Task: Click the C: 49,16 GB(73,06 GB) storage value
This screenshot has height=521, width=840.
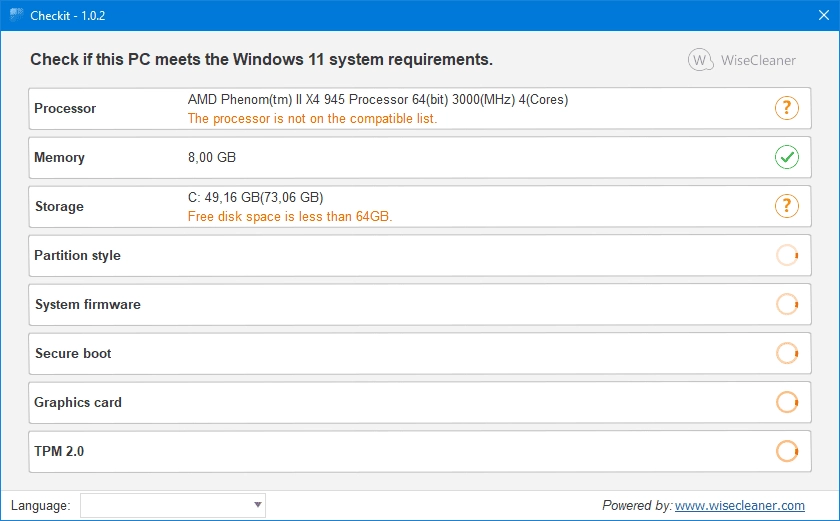Action: pos(256,198)
